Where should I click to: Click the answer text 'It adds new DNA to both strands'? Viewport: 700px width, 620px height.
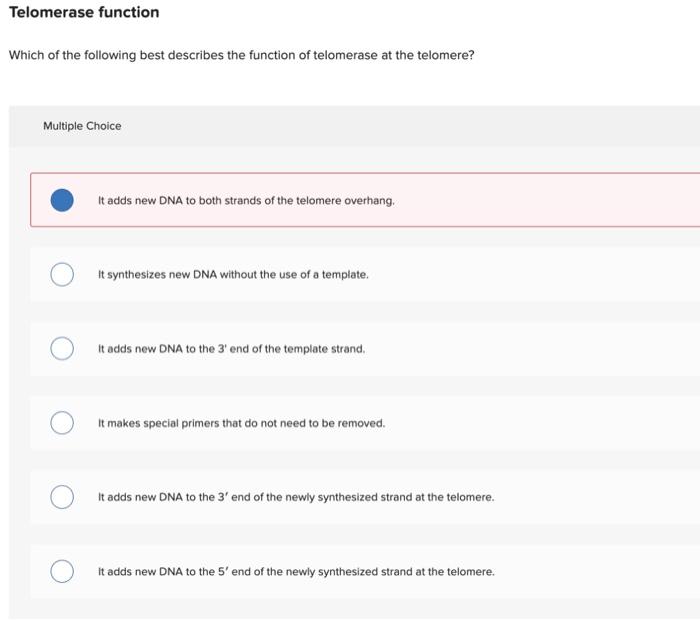[x=246, y=200]
